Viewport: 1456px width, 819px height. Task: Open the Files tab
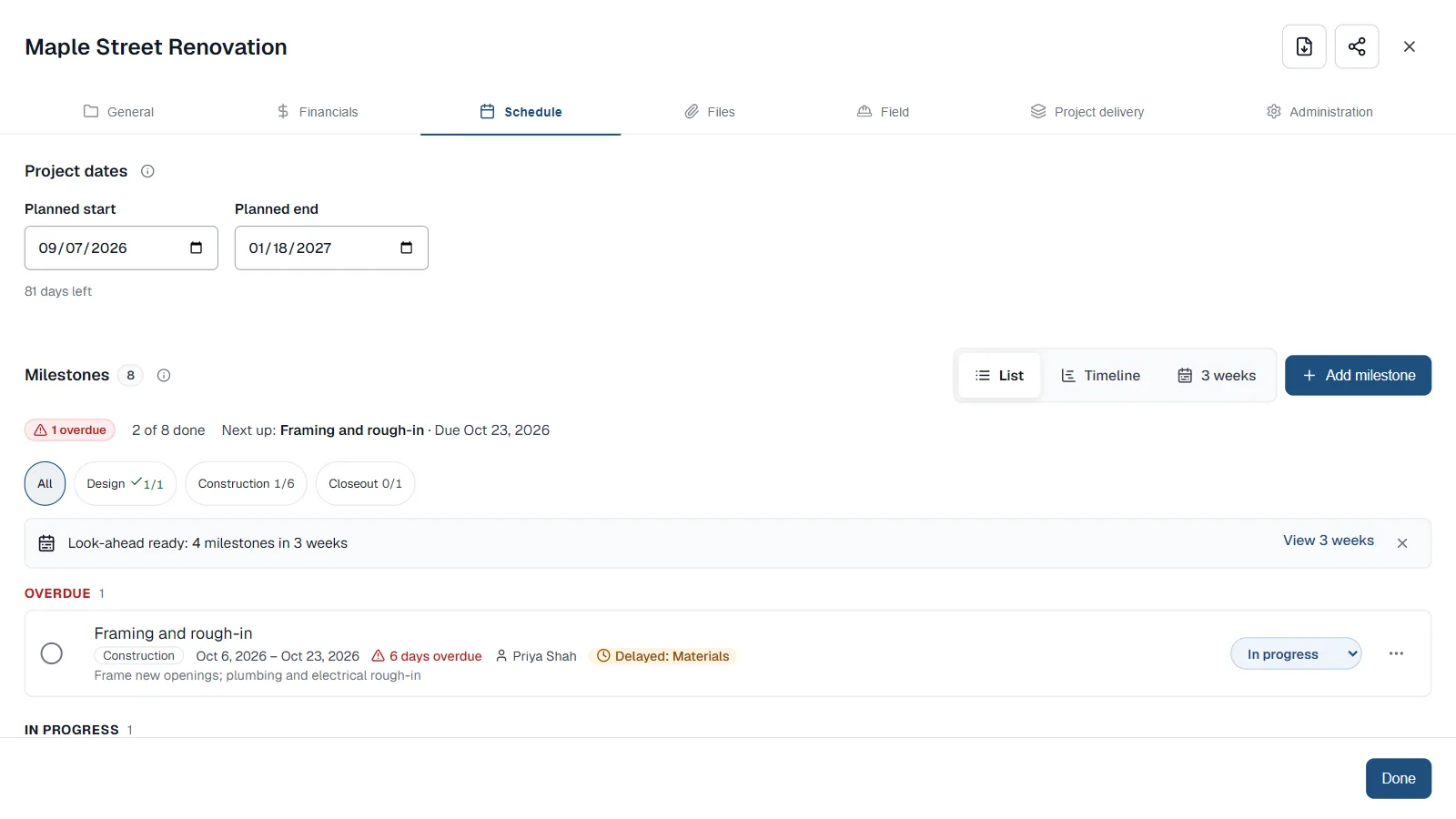coord(710,112)
